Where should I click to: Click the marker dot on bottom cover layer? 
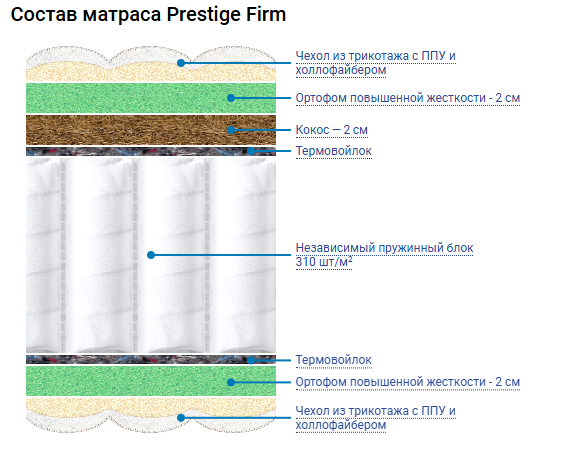click(181, 417)
